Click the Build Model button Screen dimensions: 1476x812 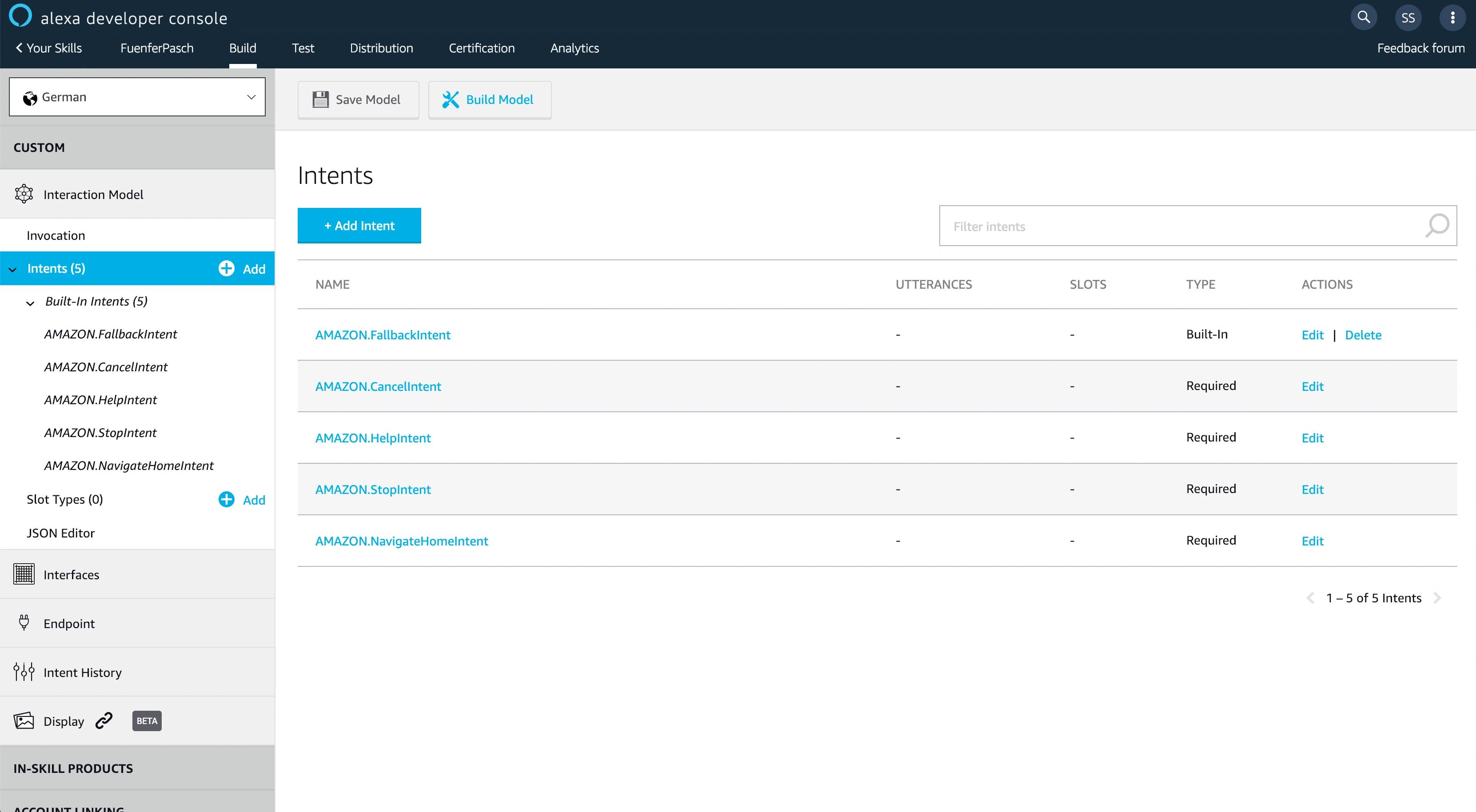[490, 100]
